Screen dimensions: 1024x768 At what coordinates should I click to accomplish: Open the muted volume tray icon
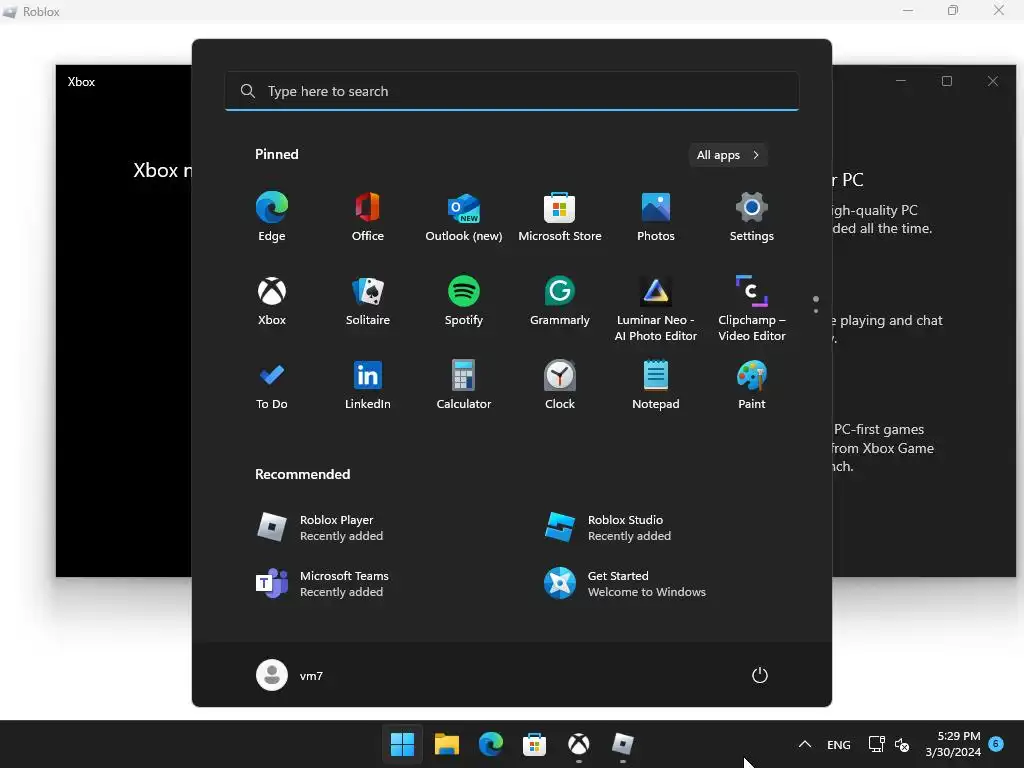902,744
